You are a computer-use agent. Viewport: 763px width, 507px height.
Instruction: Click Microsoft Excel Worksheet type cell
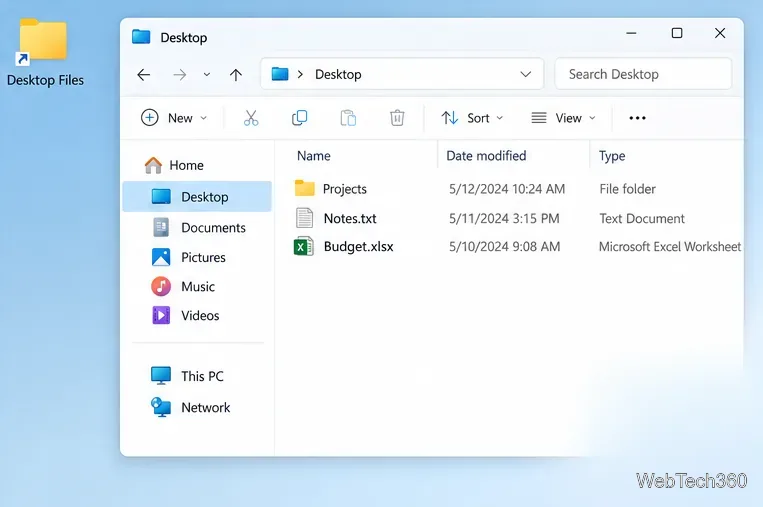670,247
